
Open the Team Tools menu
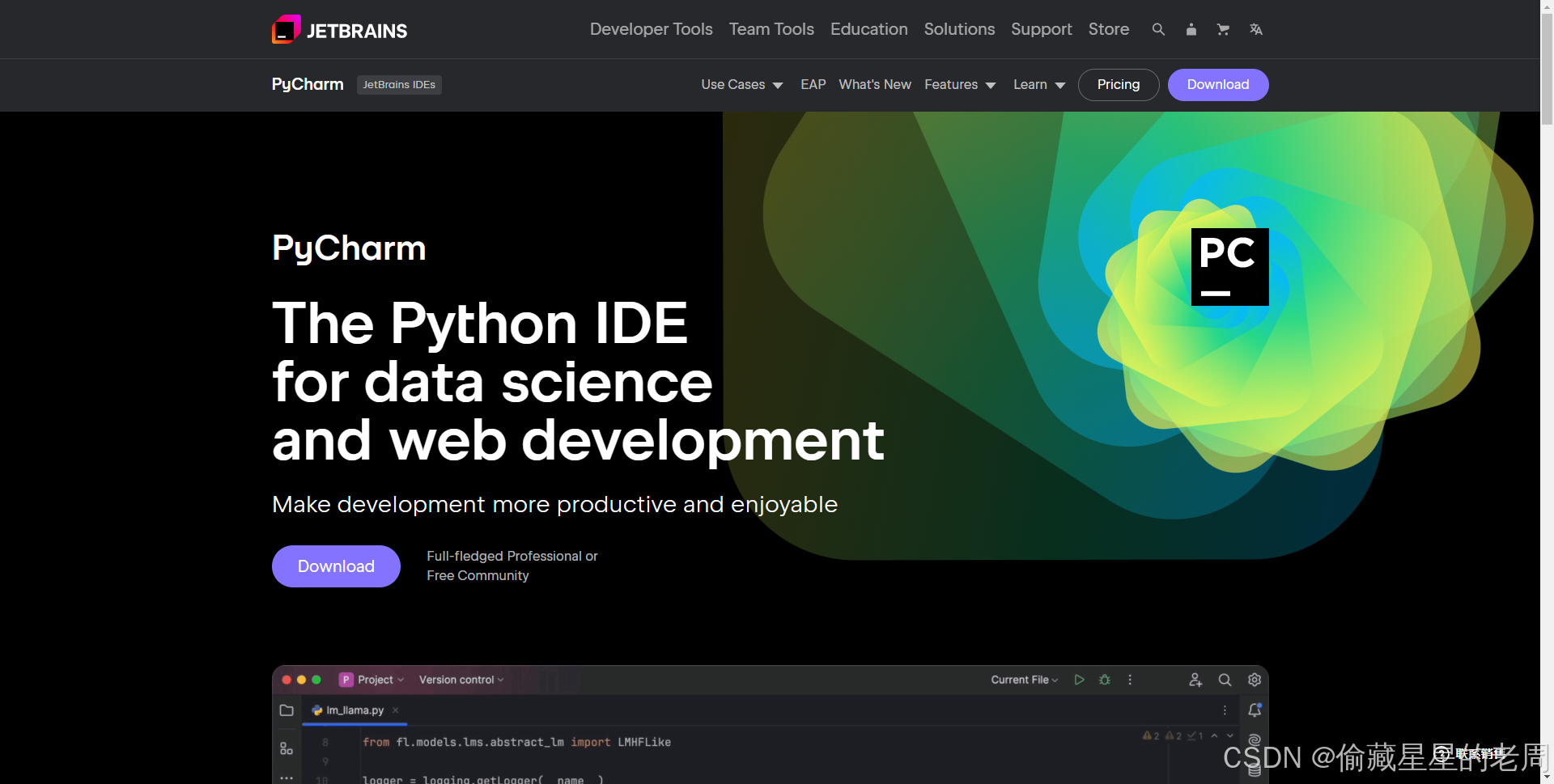771,29
